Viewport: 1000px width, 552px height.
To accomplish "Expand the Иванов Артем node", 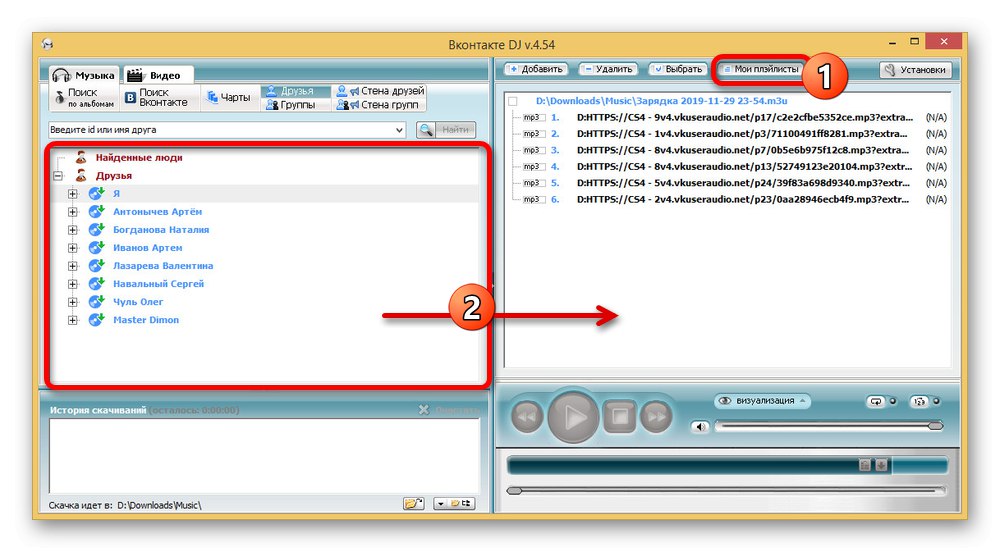I will 72,247.
